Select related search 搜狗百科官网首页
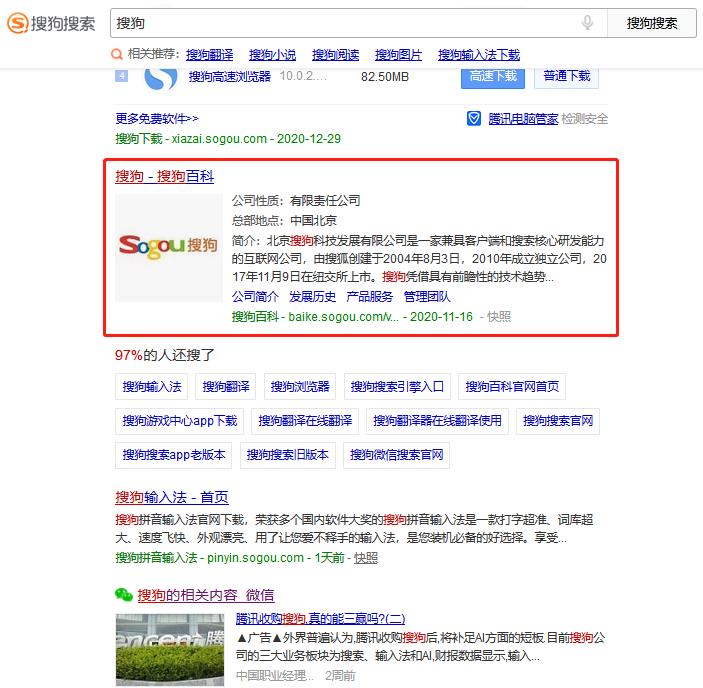The height and width of the screenshot is (688, 703). tap(512, 386)
